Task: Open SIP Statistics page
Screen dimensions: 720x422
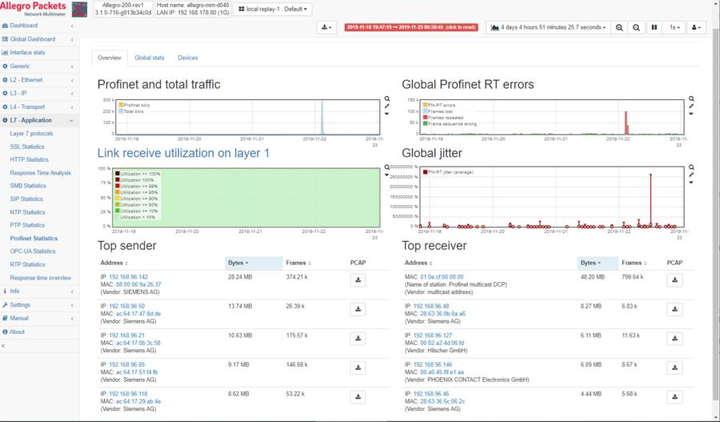Action: [26, 199]
